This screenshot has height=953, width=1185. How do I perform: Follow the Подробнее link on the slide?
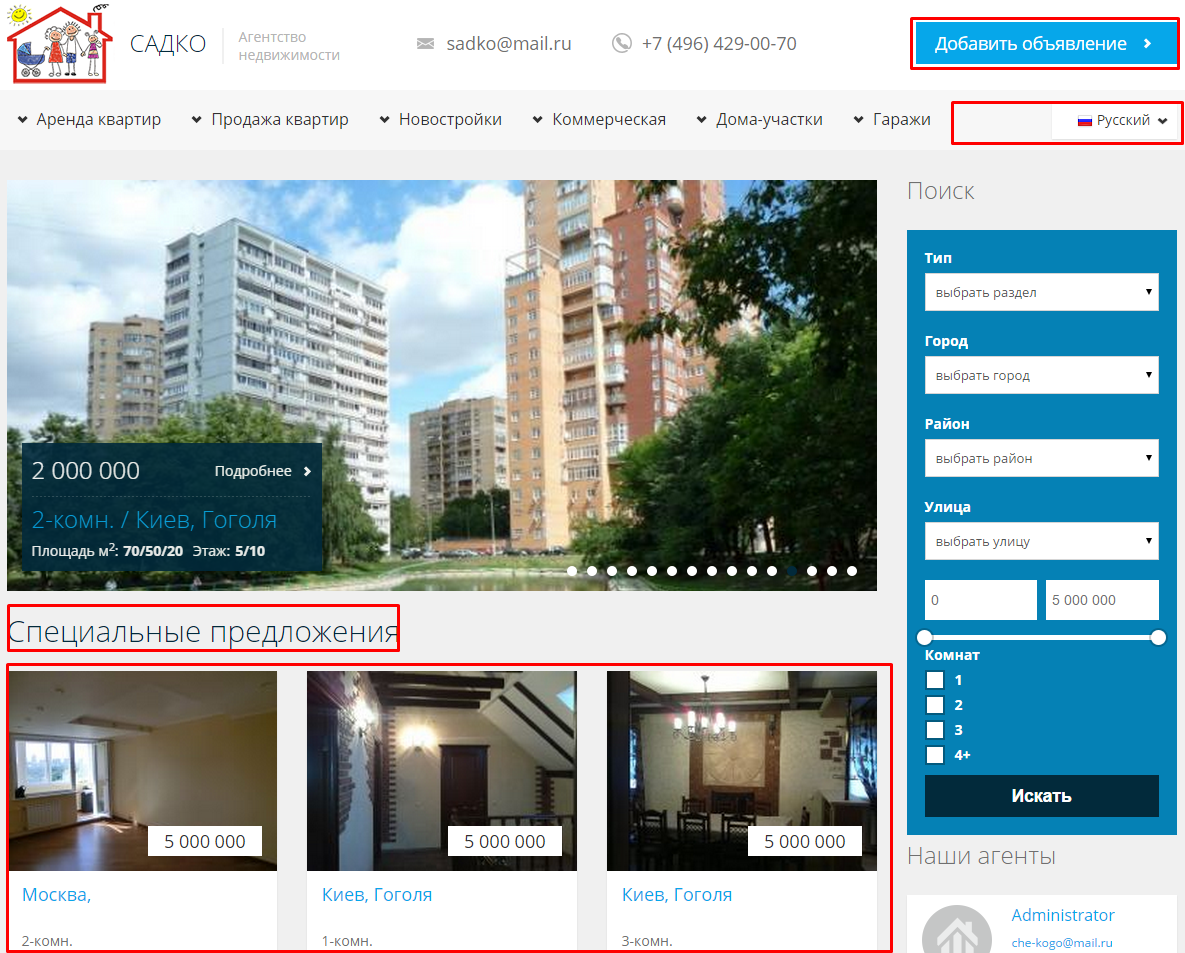pyautogui.click(x=263, y=471)
